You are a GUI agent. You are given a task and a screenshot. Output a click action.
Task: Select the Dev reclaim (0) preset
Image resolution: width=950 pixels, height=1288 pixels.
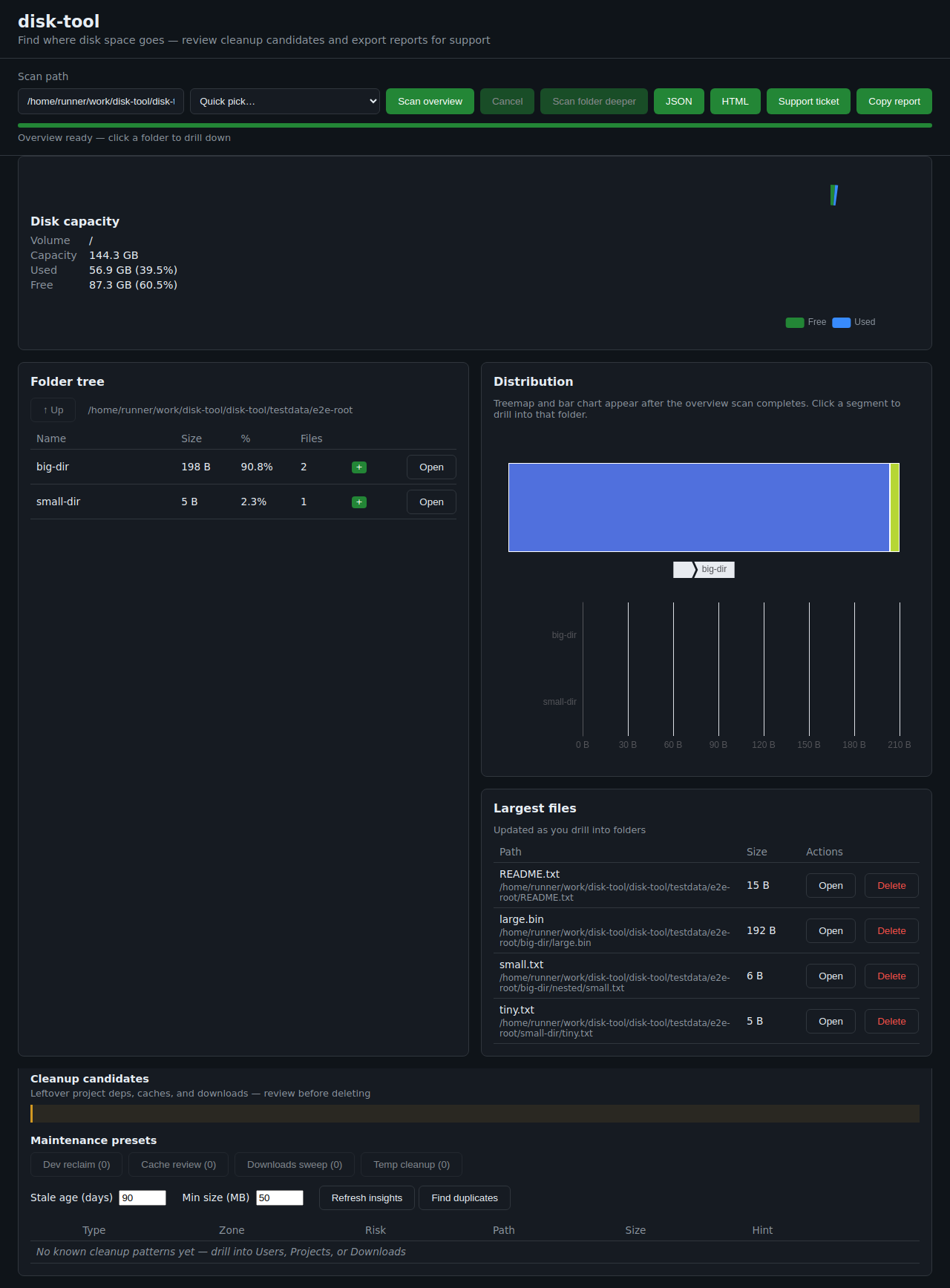tap(76, 1165)
